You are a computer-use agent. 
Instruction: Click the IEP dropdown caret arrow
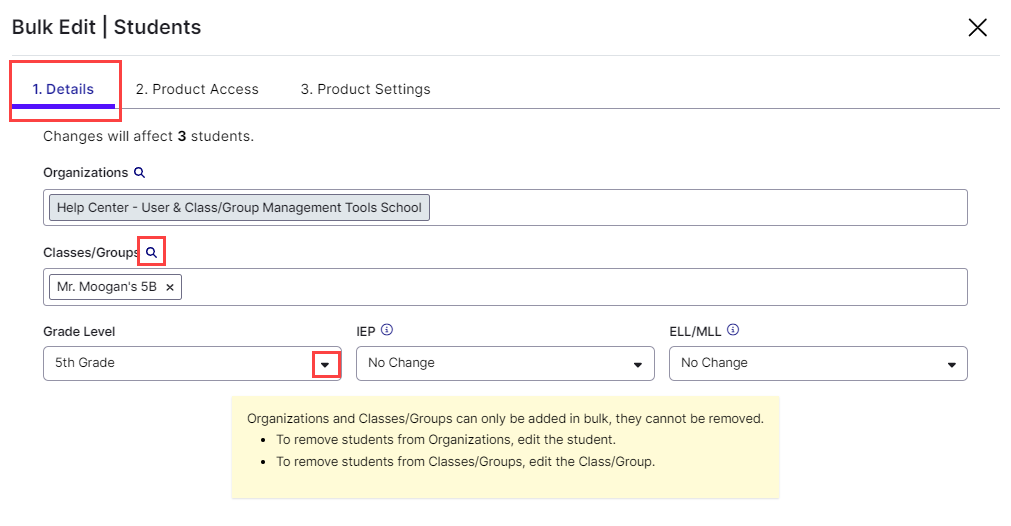(x=637, y=365)
